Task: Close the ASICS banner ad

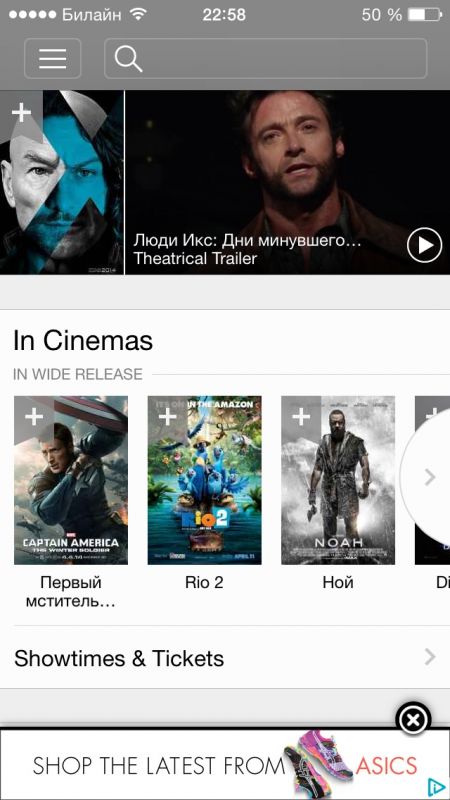Action: pyautogui.click(x=413, y=720)
